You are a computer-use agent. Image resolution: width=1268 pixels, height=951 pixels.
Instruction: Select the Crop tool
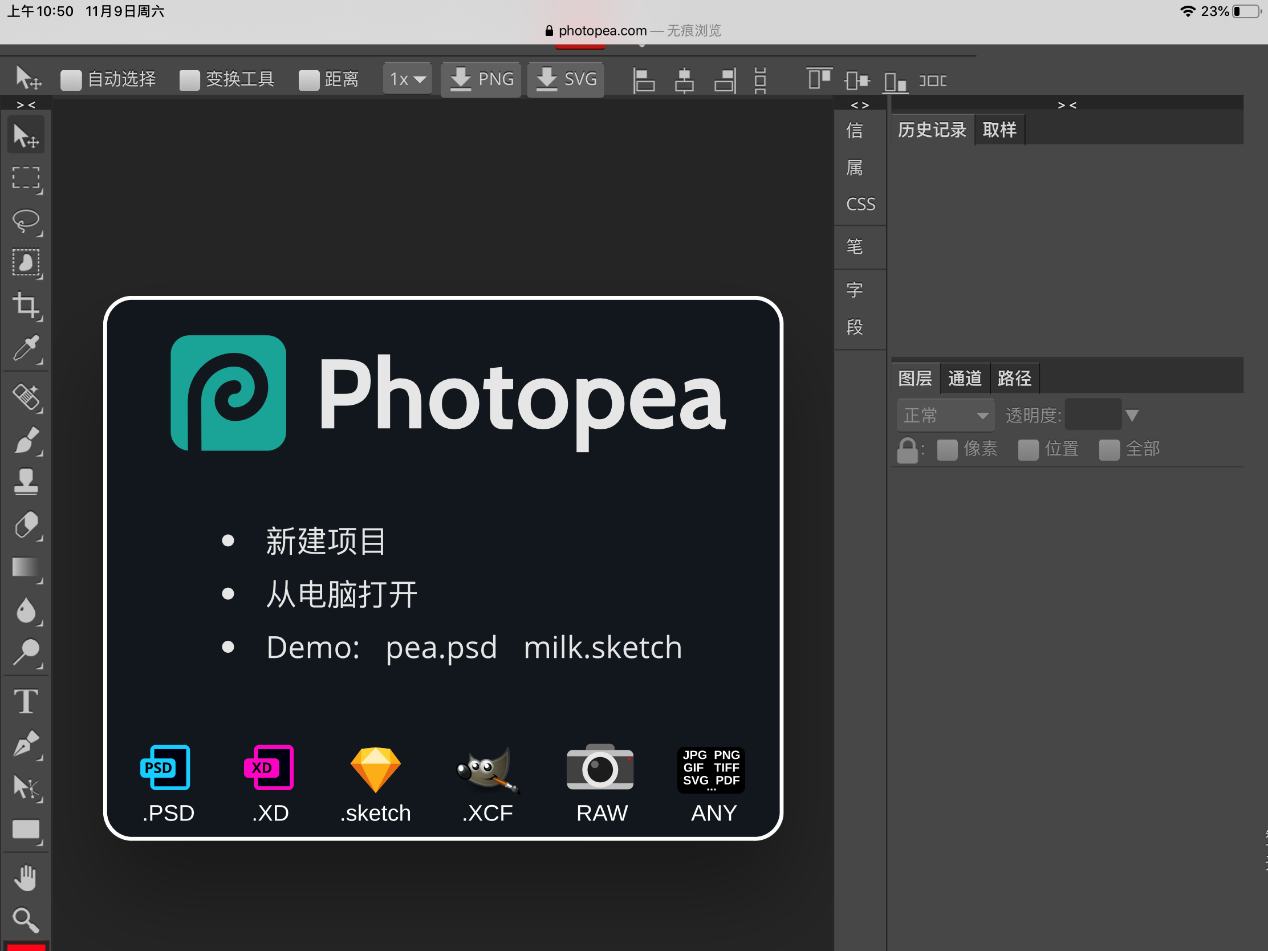point(26,306)
